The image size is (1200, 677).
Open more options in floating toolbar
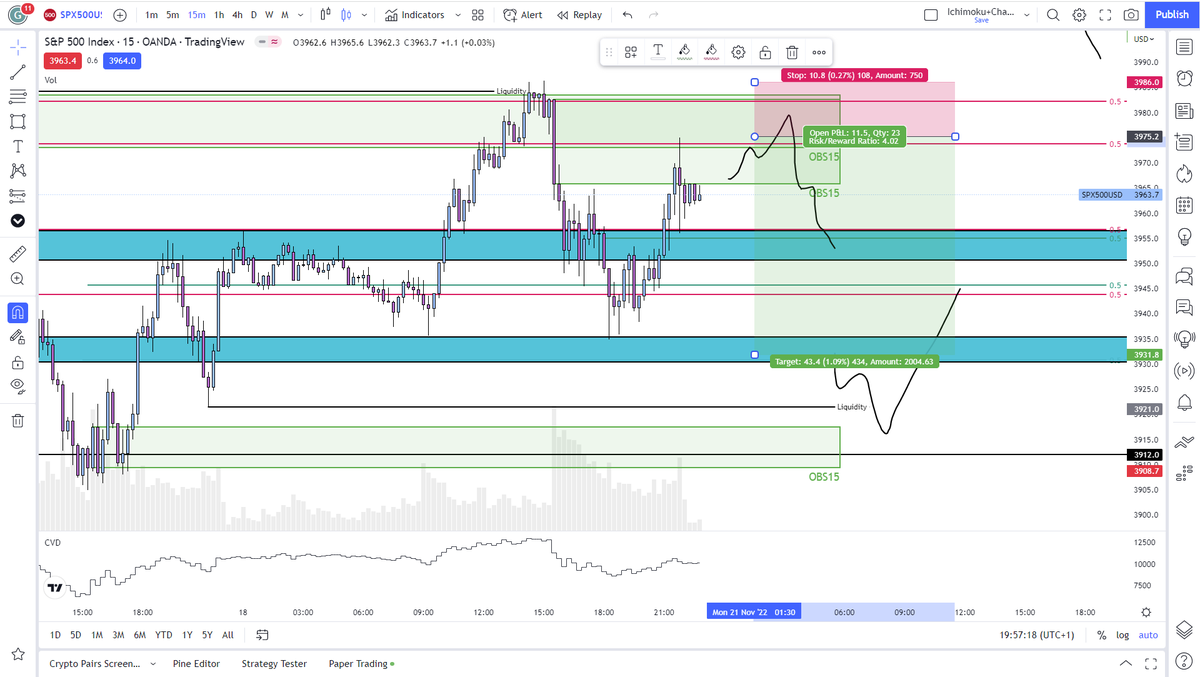(x=819, y=52)
